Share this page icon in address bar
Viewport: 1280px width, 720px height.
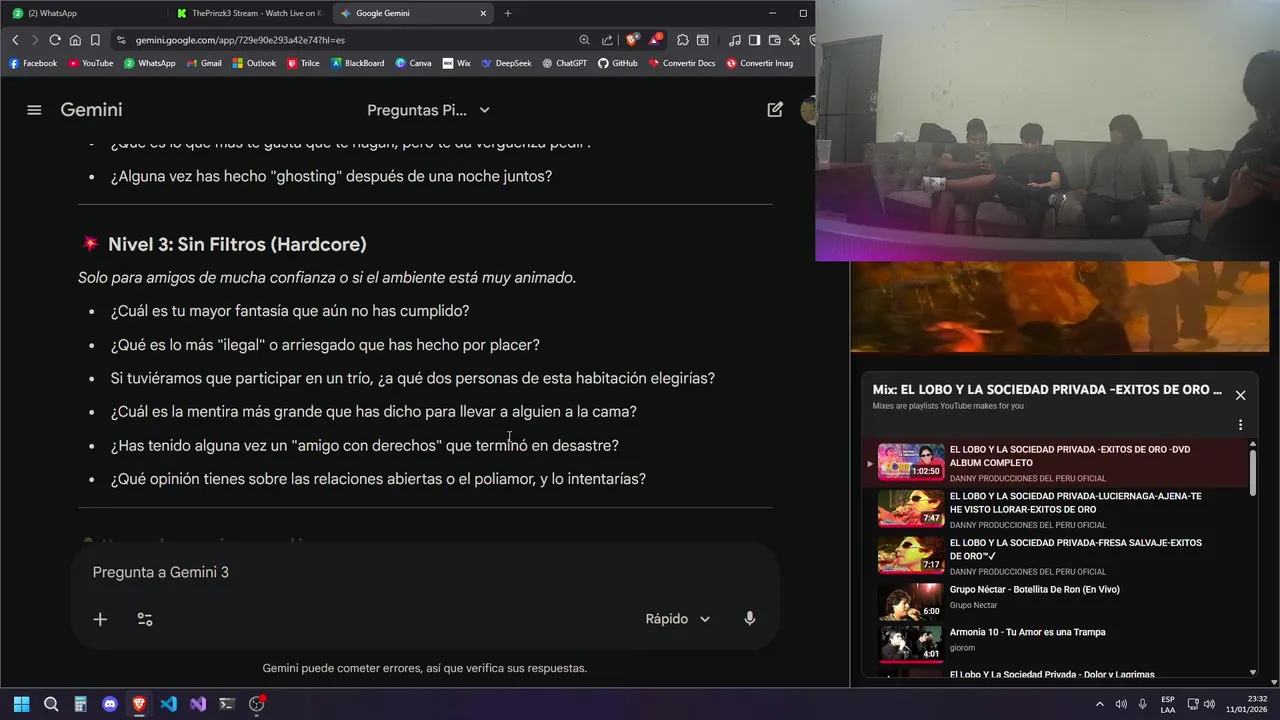(607, 40)
